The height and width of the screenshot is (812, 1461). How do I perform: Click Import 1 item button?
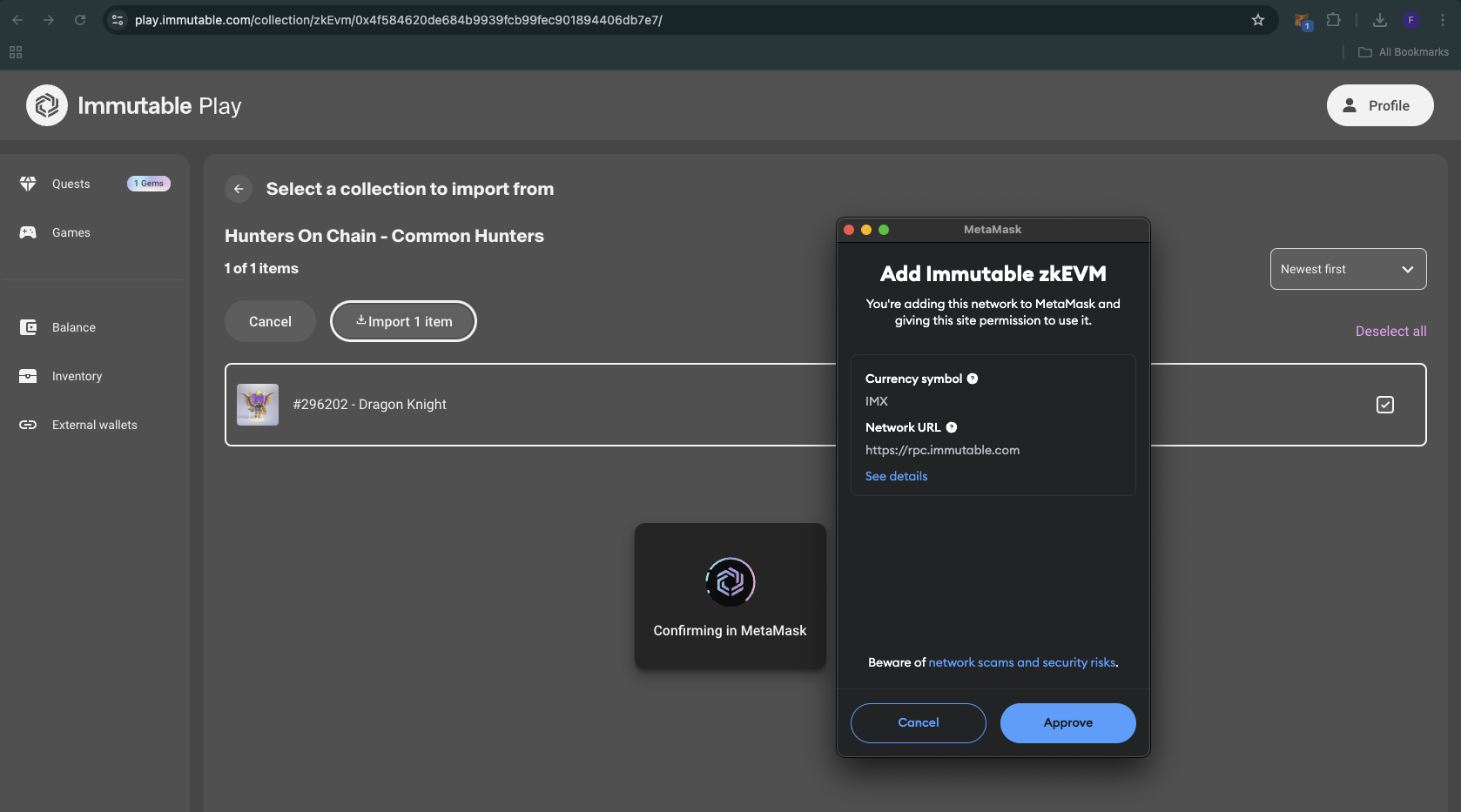(403, 321)
